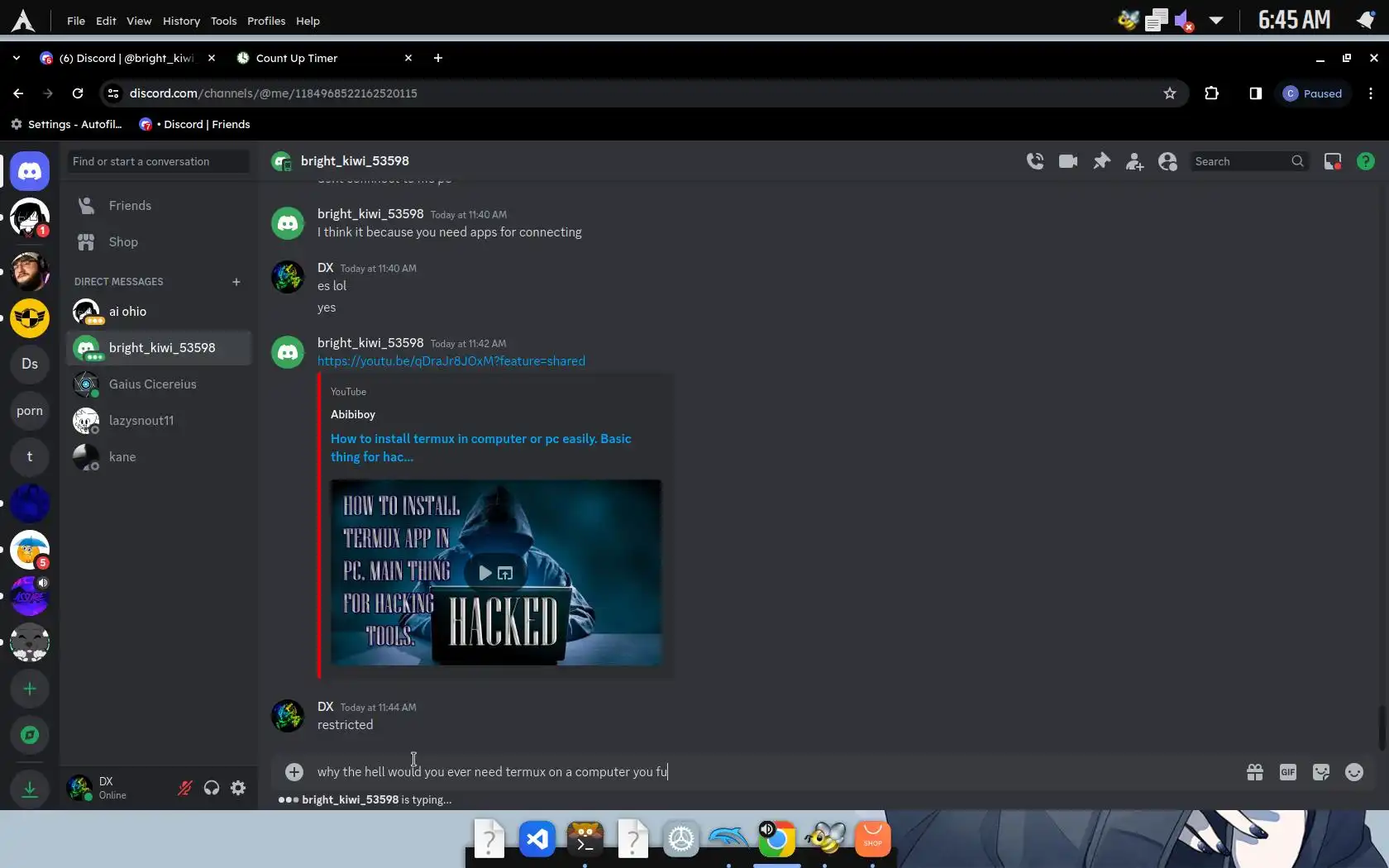Open the browser File menu

76,21
